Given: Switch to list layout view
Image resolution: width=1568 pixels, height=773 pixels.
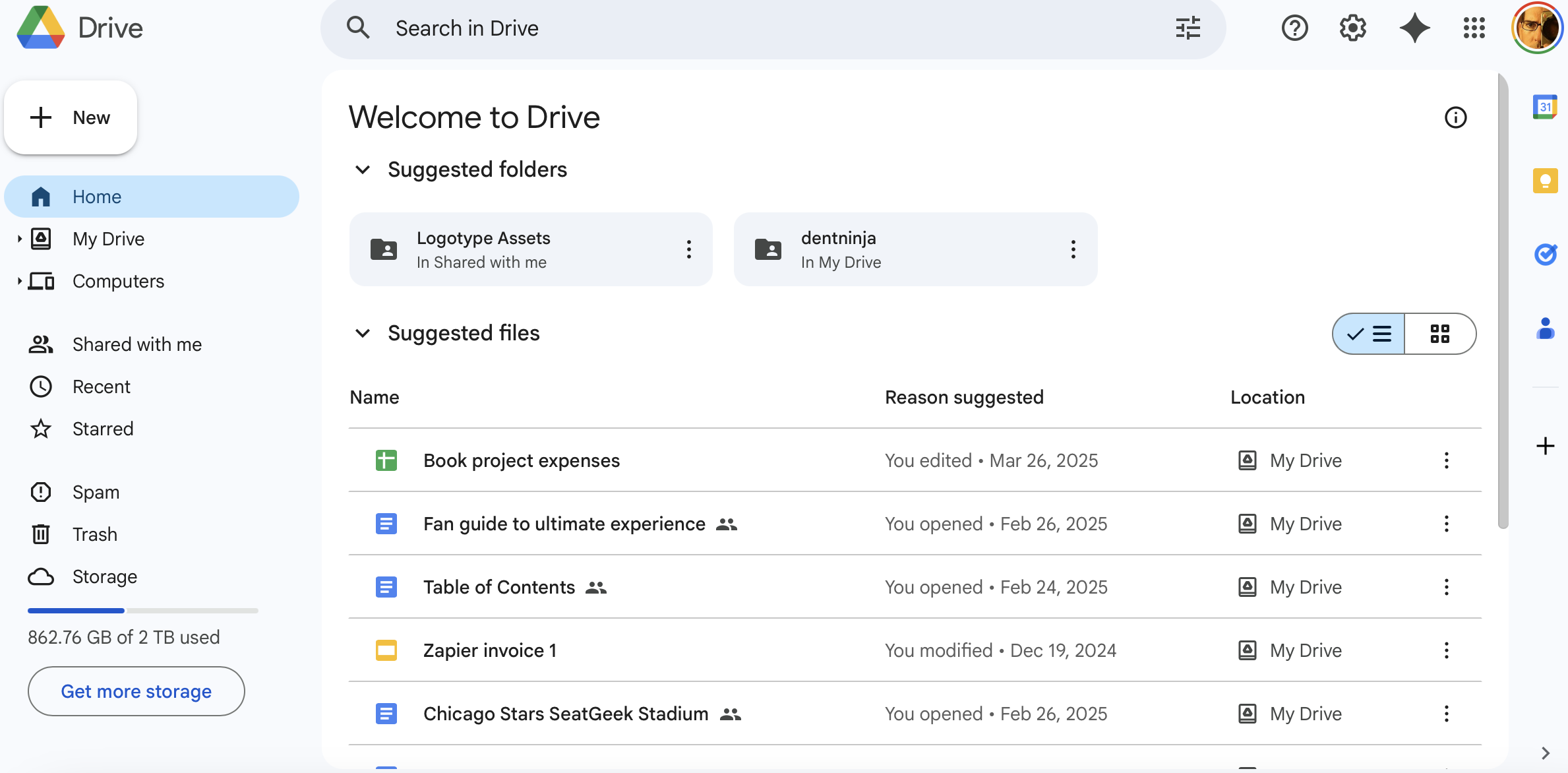Looking at the screenshot, I should (1369, 334).
